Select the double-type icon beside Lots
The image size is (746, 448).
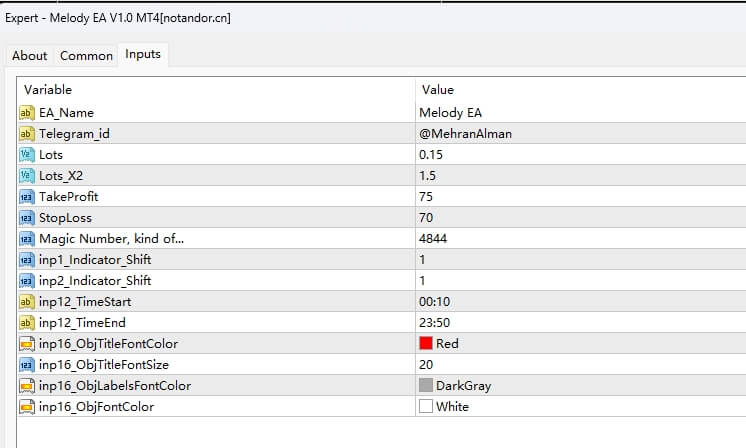27,155
